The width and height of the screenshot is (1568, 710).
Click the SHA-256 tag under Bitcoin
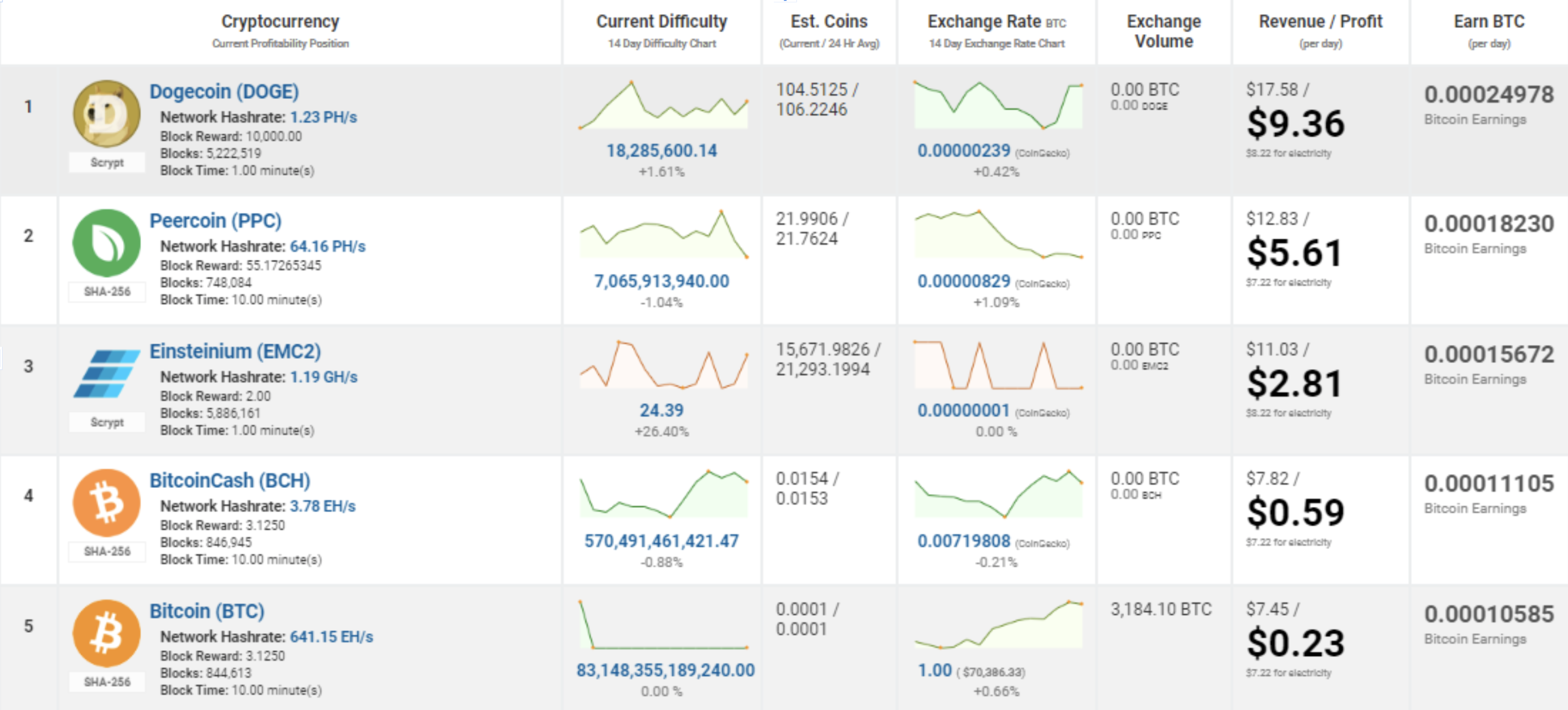(x=107, y=682)
